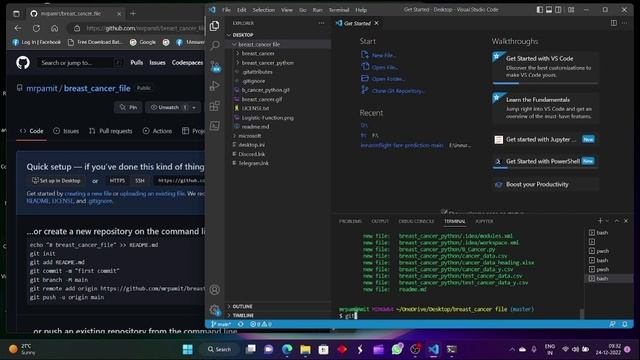Open Unwatch dropdown arrow on GitHub
640x360 pixels.
click(194, 107)
